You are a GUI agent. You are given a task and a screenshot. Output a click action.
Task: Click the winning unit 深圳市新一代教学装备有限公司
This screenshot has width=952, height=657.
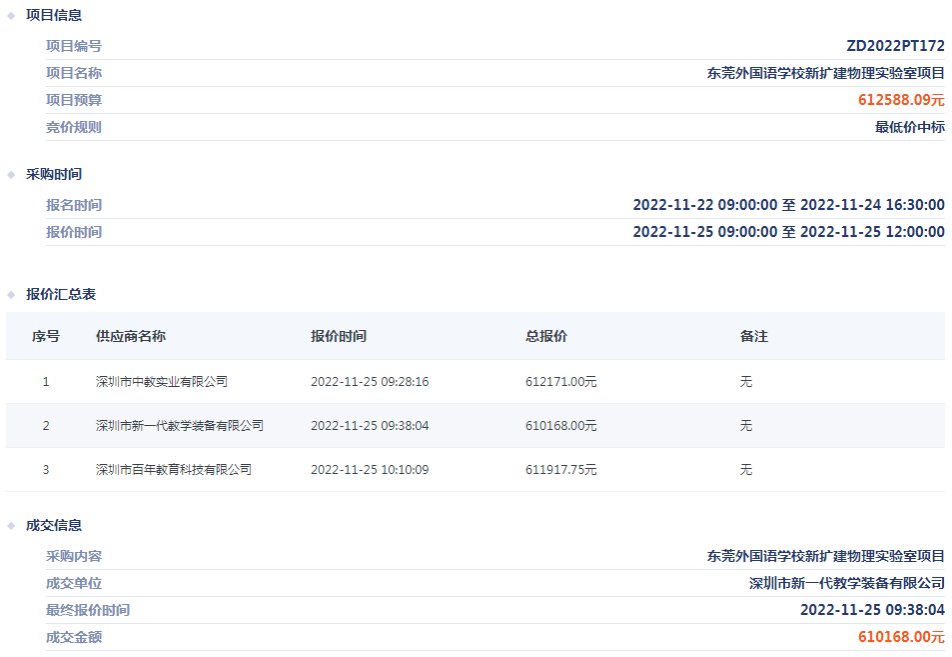coord(847,584)
